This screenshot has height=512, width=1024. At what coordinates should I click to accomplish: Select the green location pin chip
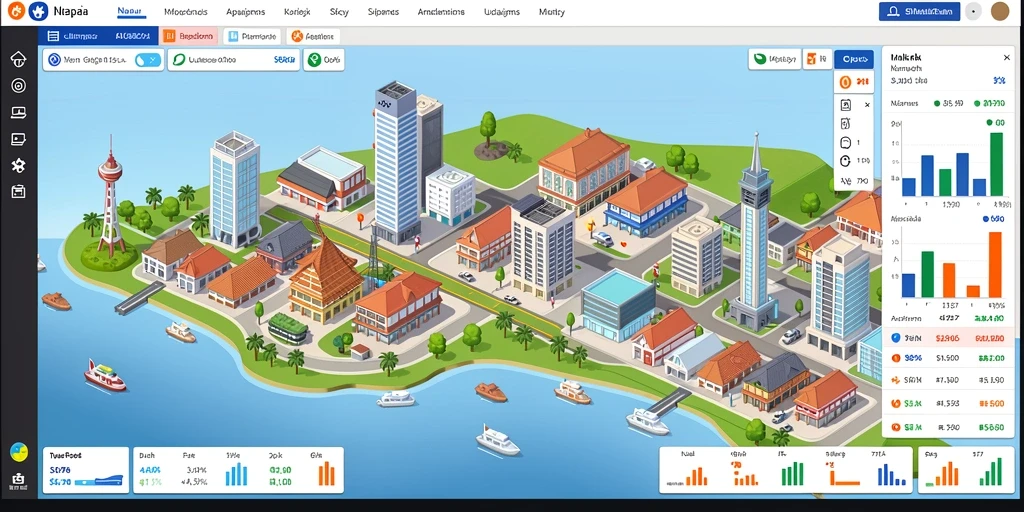pos(323,60)
